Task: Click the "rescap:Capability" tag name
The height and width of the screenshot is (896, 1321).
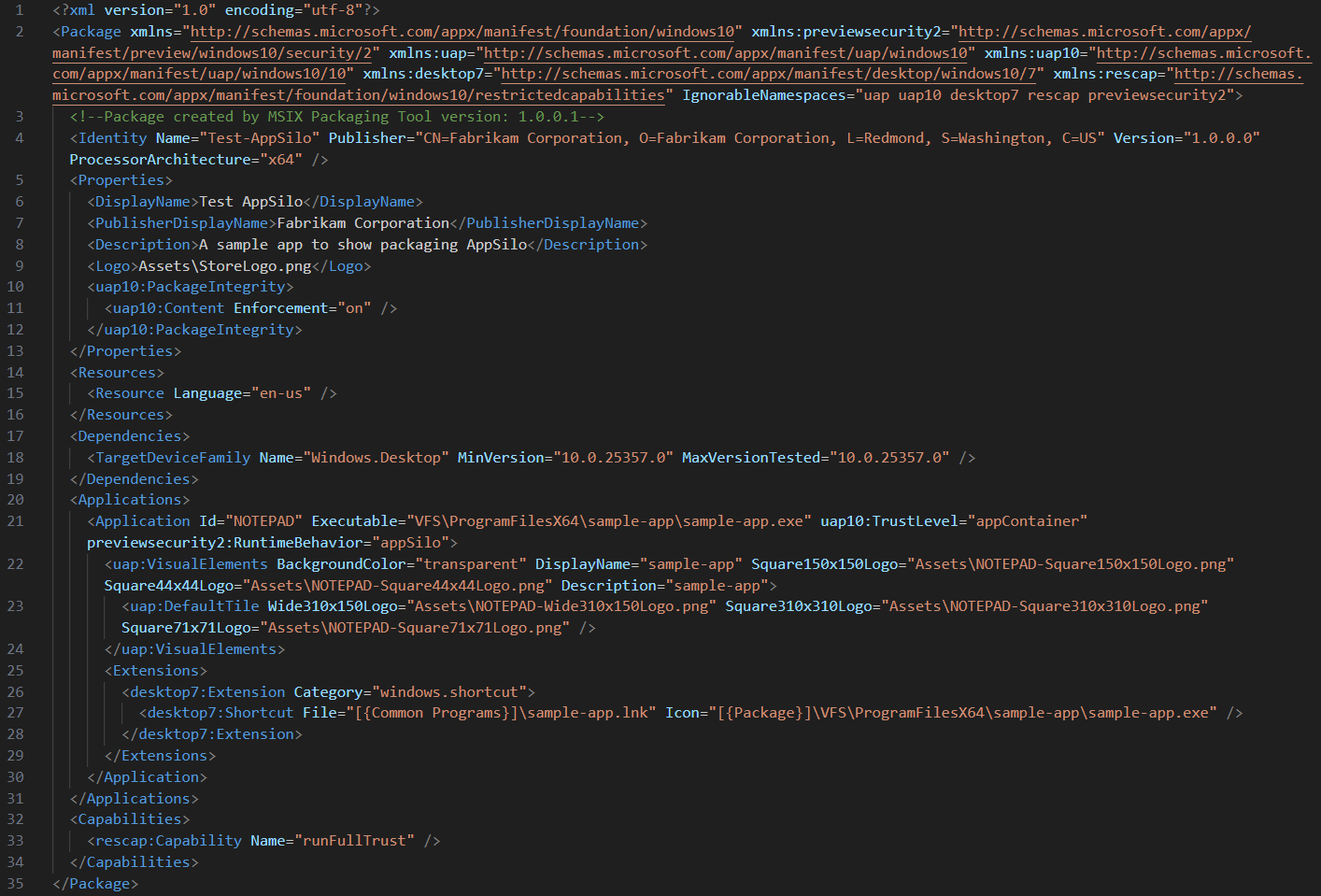Action: pyautogui.click(x=168, y=841)
